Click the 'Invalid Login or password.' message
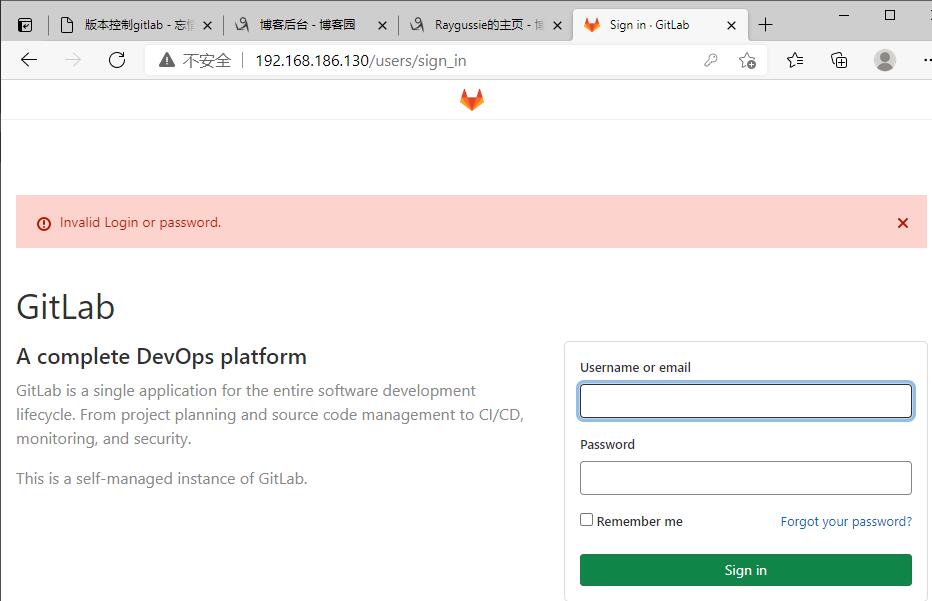 pos(140,222)
